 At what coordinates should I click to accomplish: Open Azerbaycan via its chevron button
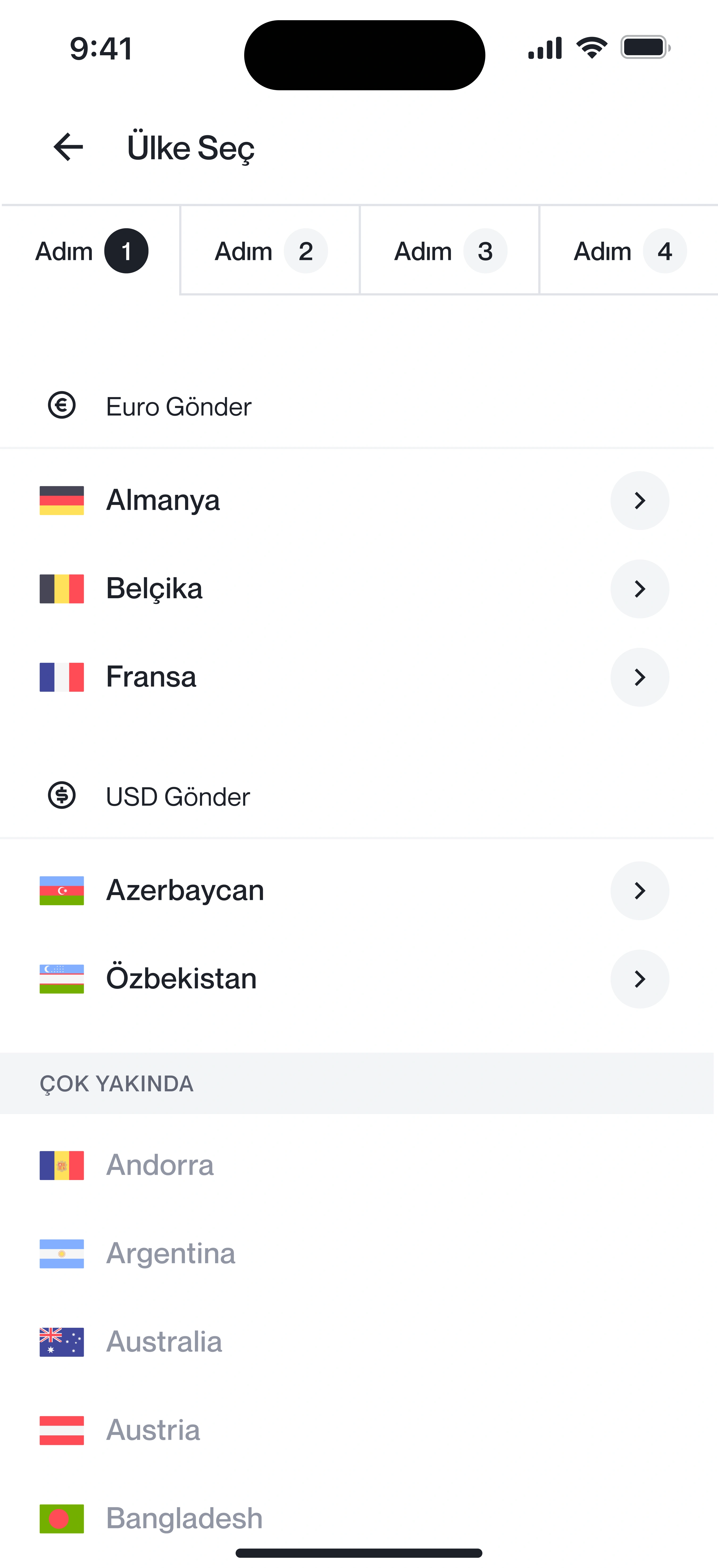[640, 891]
